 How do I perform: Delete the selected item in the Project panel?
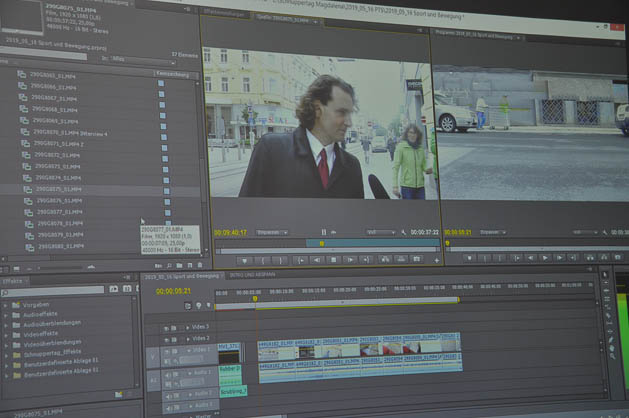pyautogui.click(x=200, y=265)
